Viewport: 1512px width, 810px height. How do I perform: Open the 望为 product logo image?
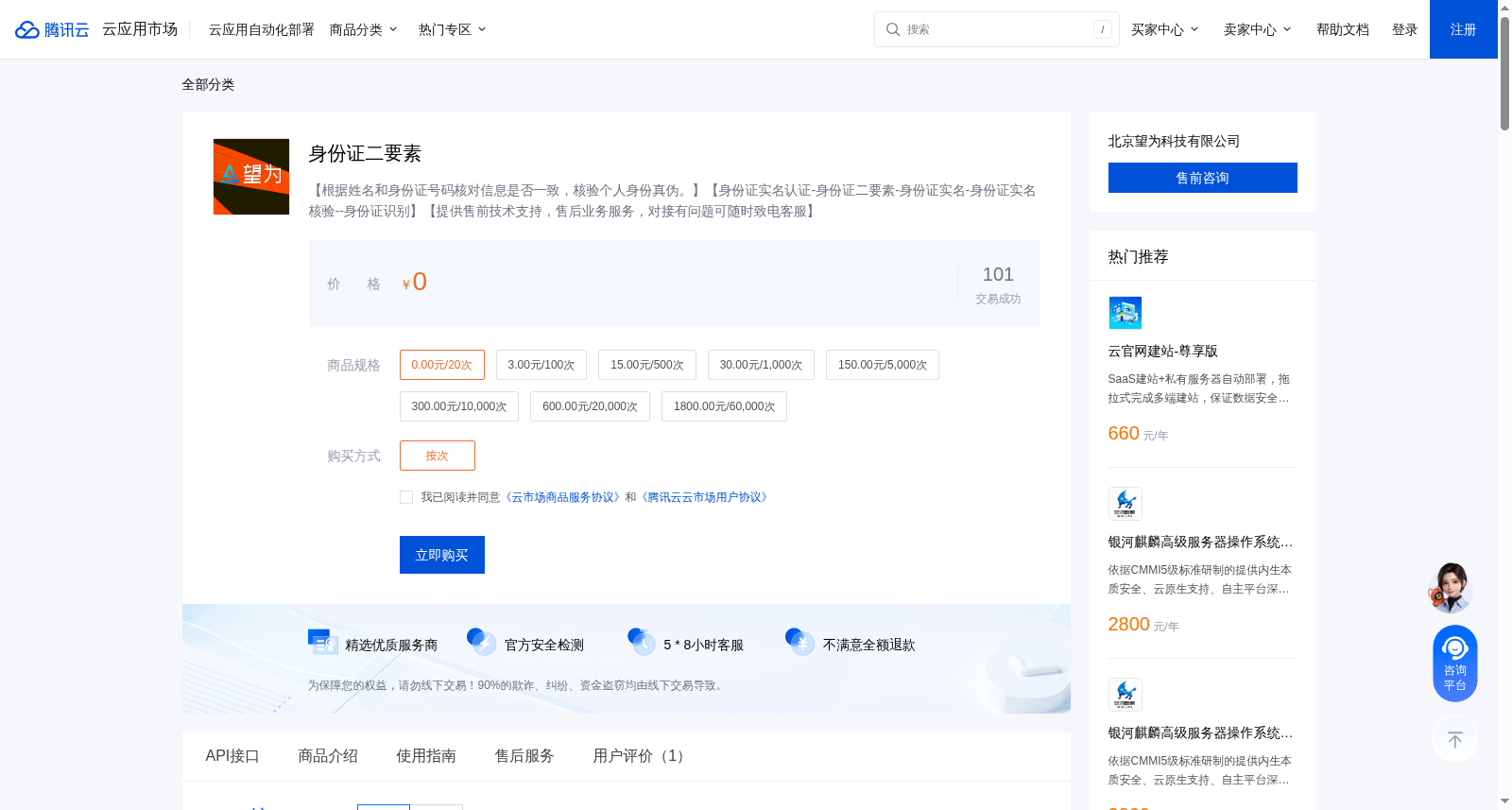click(251, 177)
